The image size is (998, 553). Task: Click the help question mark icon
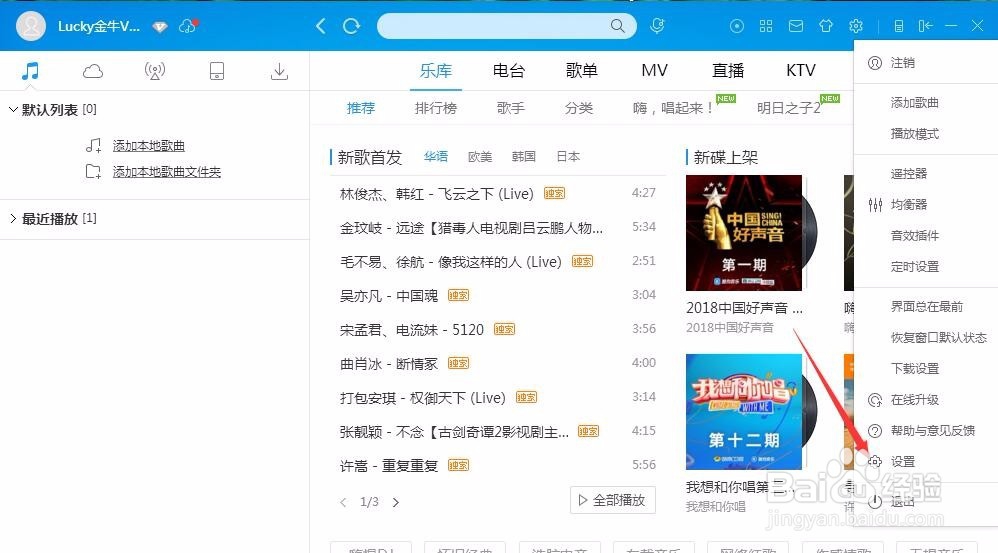point(875,431)
